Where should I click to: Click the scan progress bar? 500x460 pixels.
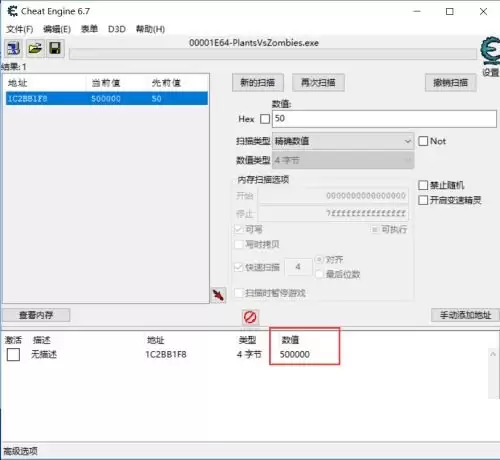pos(273,54)
